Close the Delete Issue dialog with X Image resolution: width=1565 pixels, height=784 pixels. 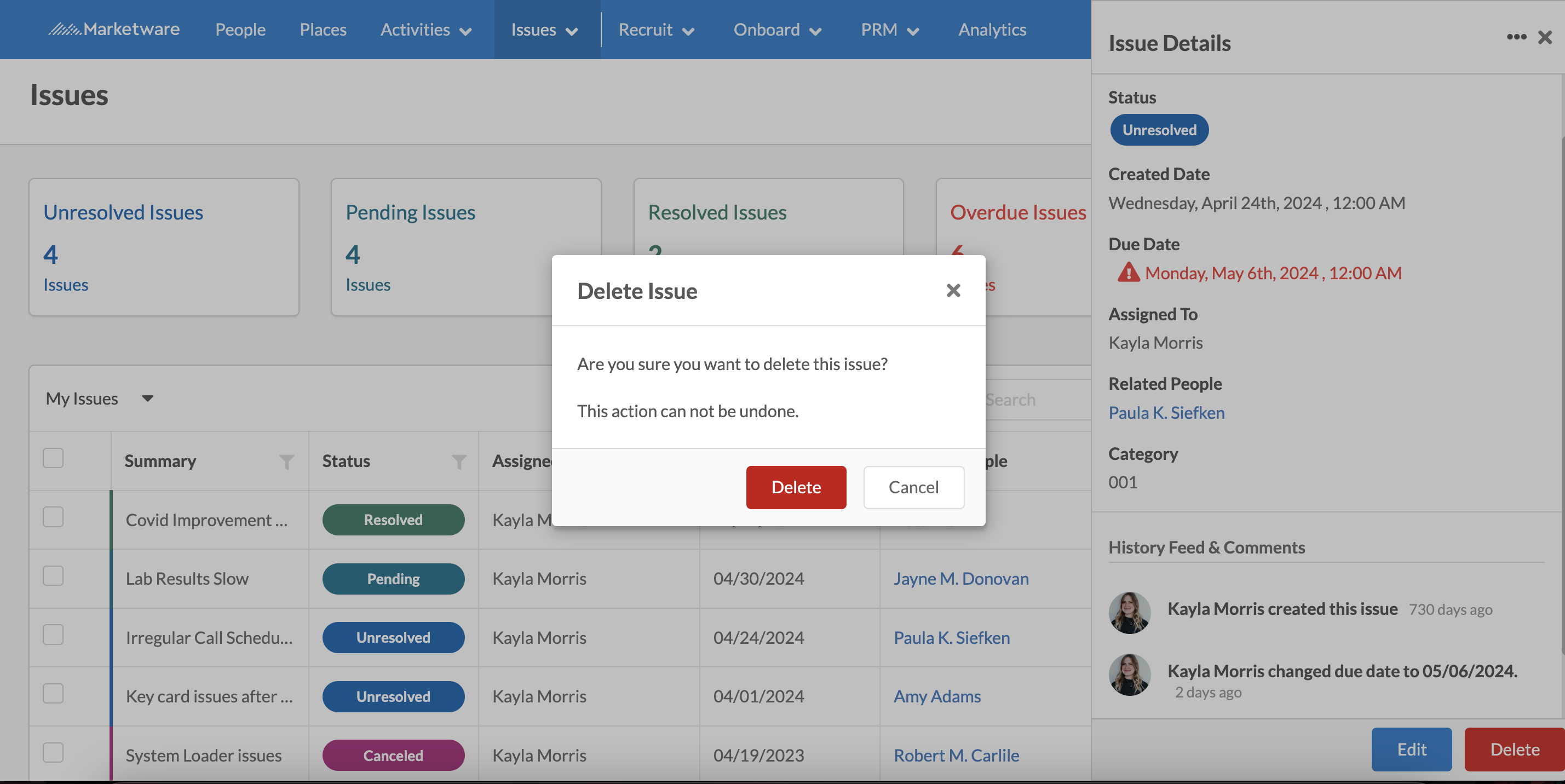[x=953, y=290]
